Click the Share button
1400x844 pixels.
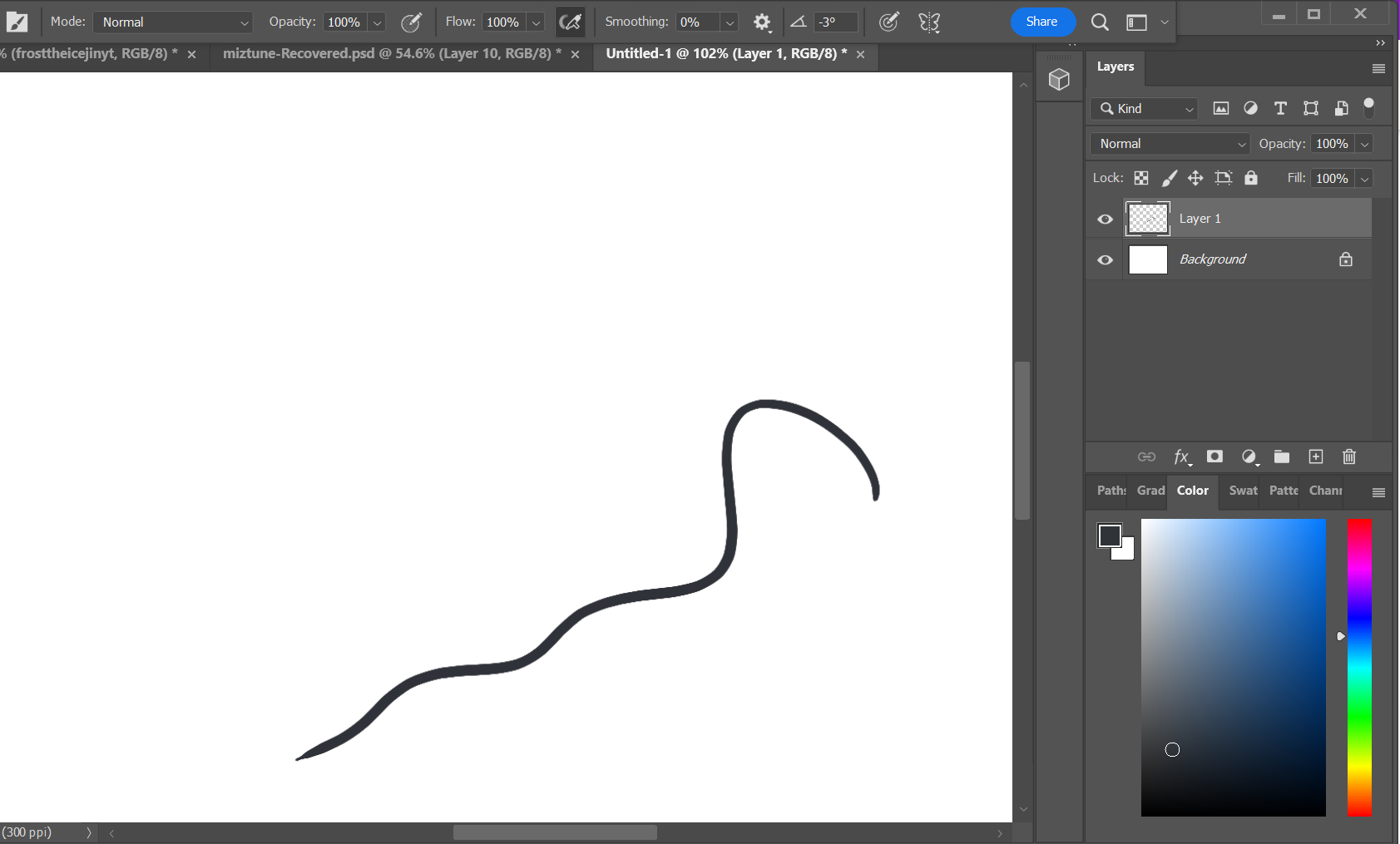point(1042,22)
